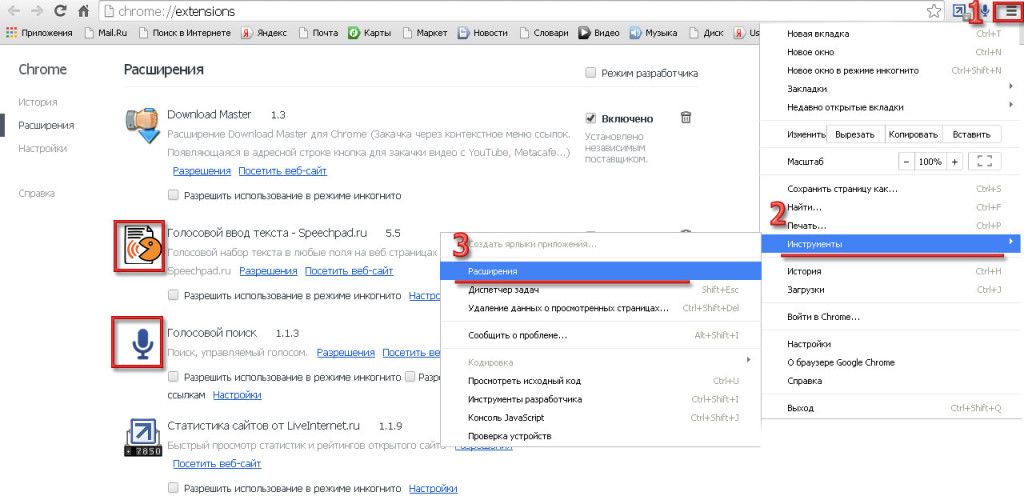Allow LiveInternet extension in incognito mode
This screenshot has width=1024, height=496.
coord(174,488)
